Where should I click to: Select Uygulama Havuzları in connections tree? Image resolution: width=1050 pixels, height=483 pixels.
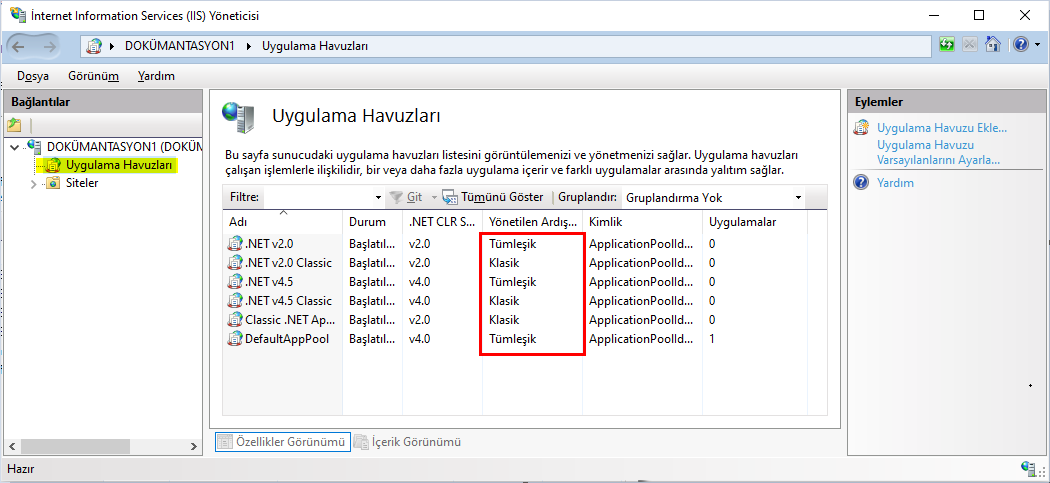pos(120,165)
